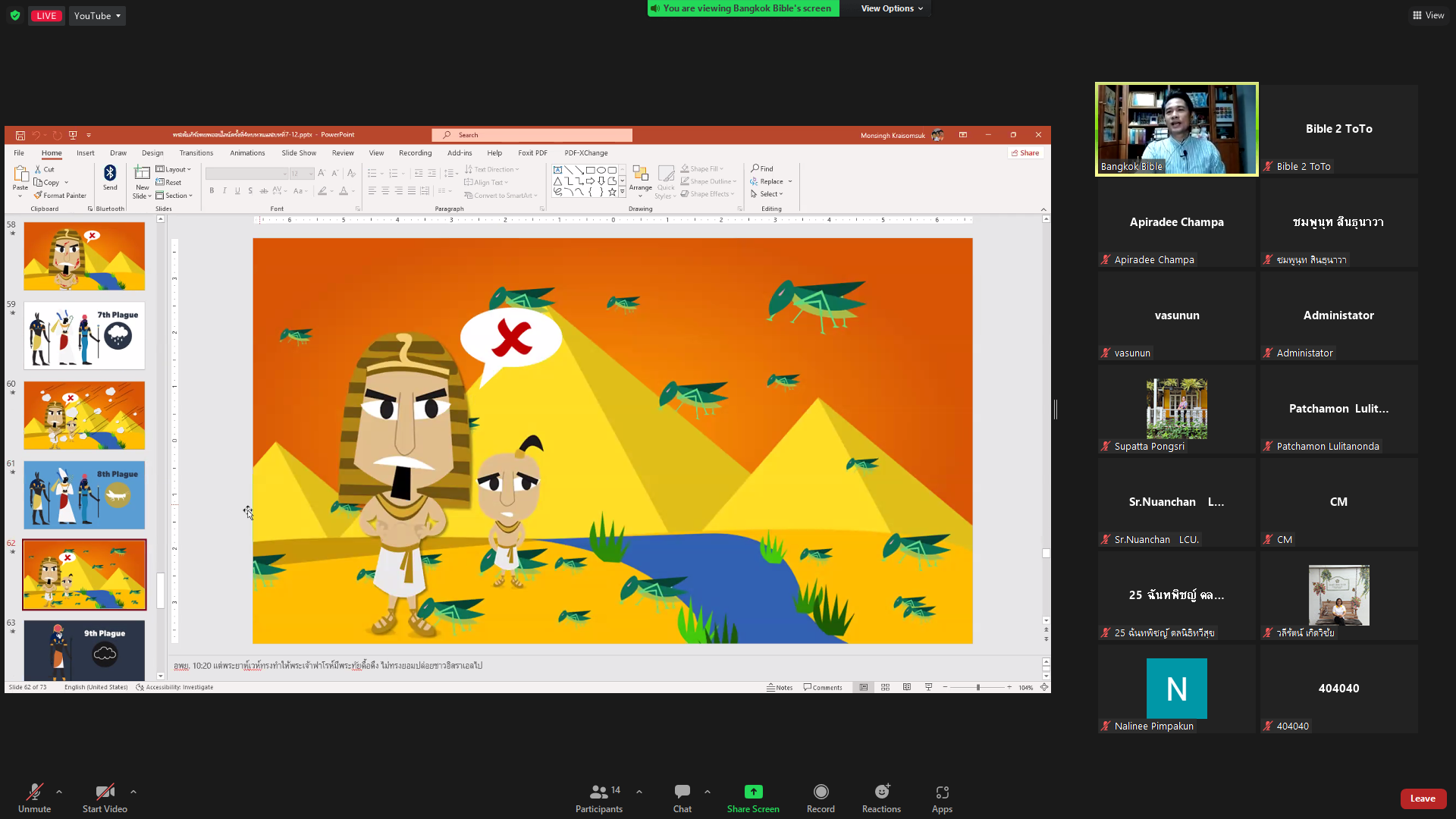This screenshot has width=1456, height=819.
Task: Activate the Format Painter brush
Action: point(38,195)
